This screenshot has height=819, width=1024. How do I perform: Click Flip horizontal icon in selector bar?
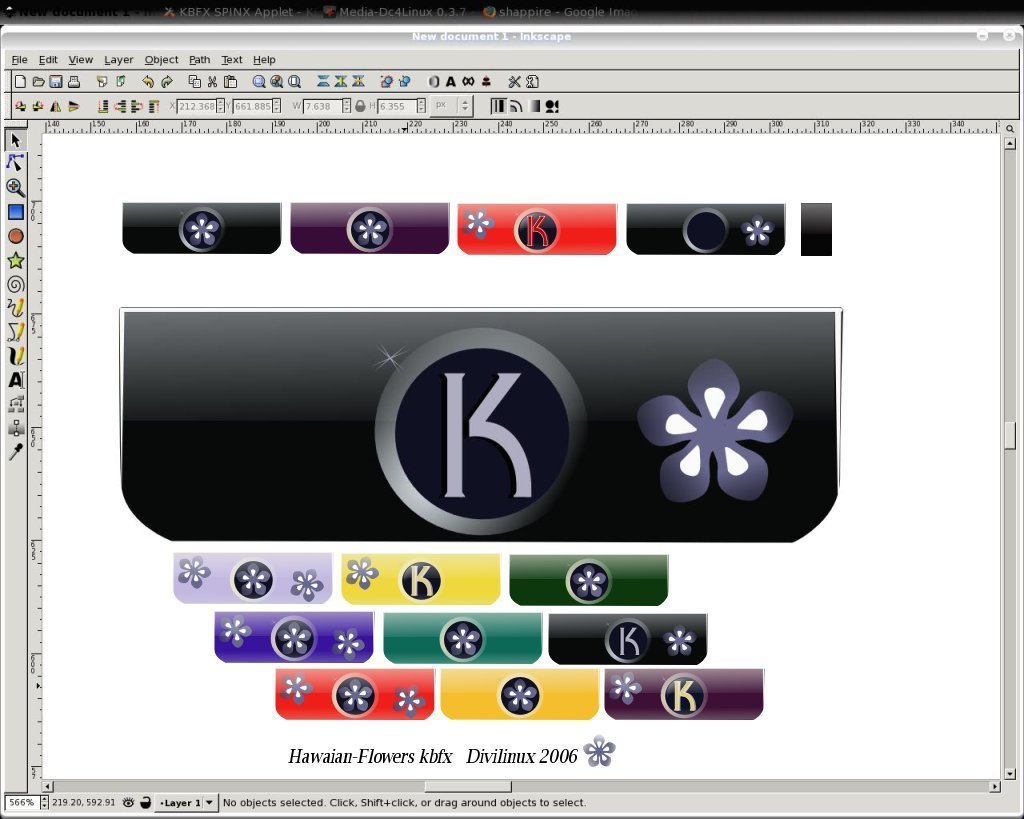pos(56,106)
